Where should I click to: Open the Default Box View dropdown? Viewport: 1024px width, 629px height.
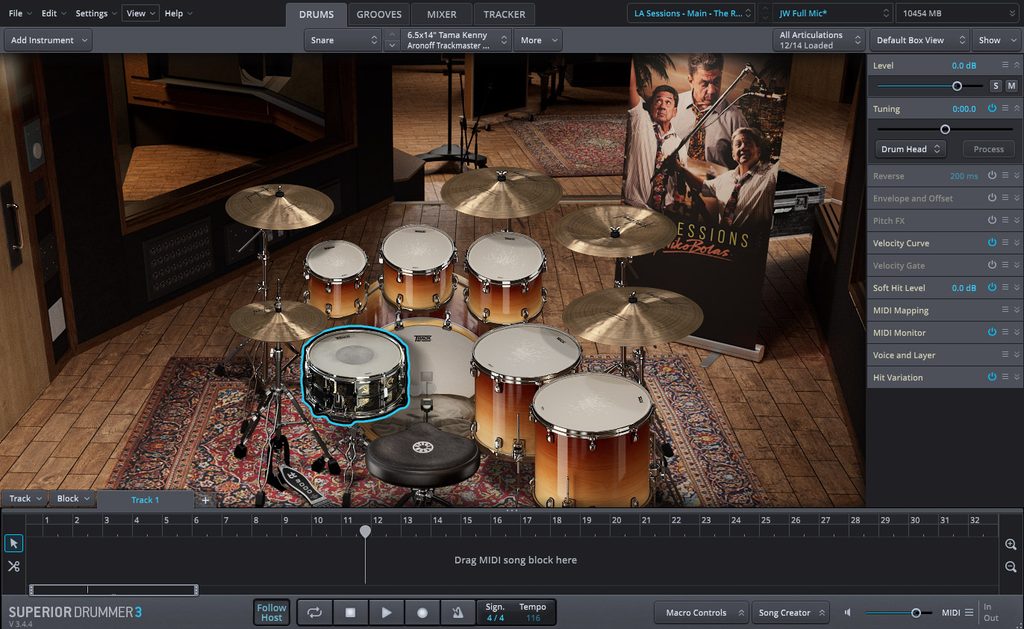pyautogui.click(x=920, y=40)
